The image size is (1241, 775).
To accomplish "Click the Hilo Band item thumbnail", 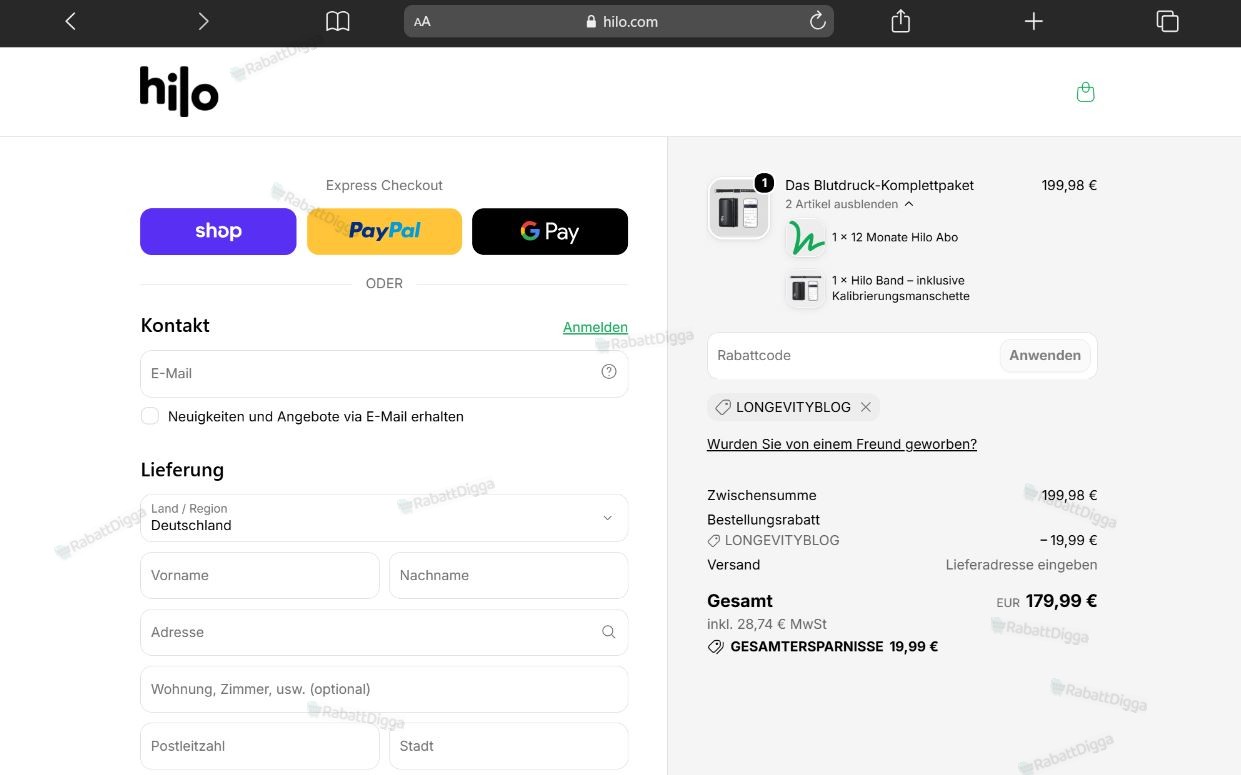I will coord(805,289).
